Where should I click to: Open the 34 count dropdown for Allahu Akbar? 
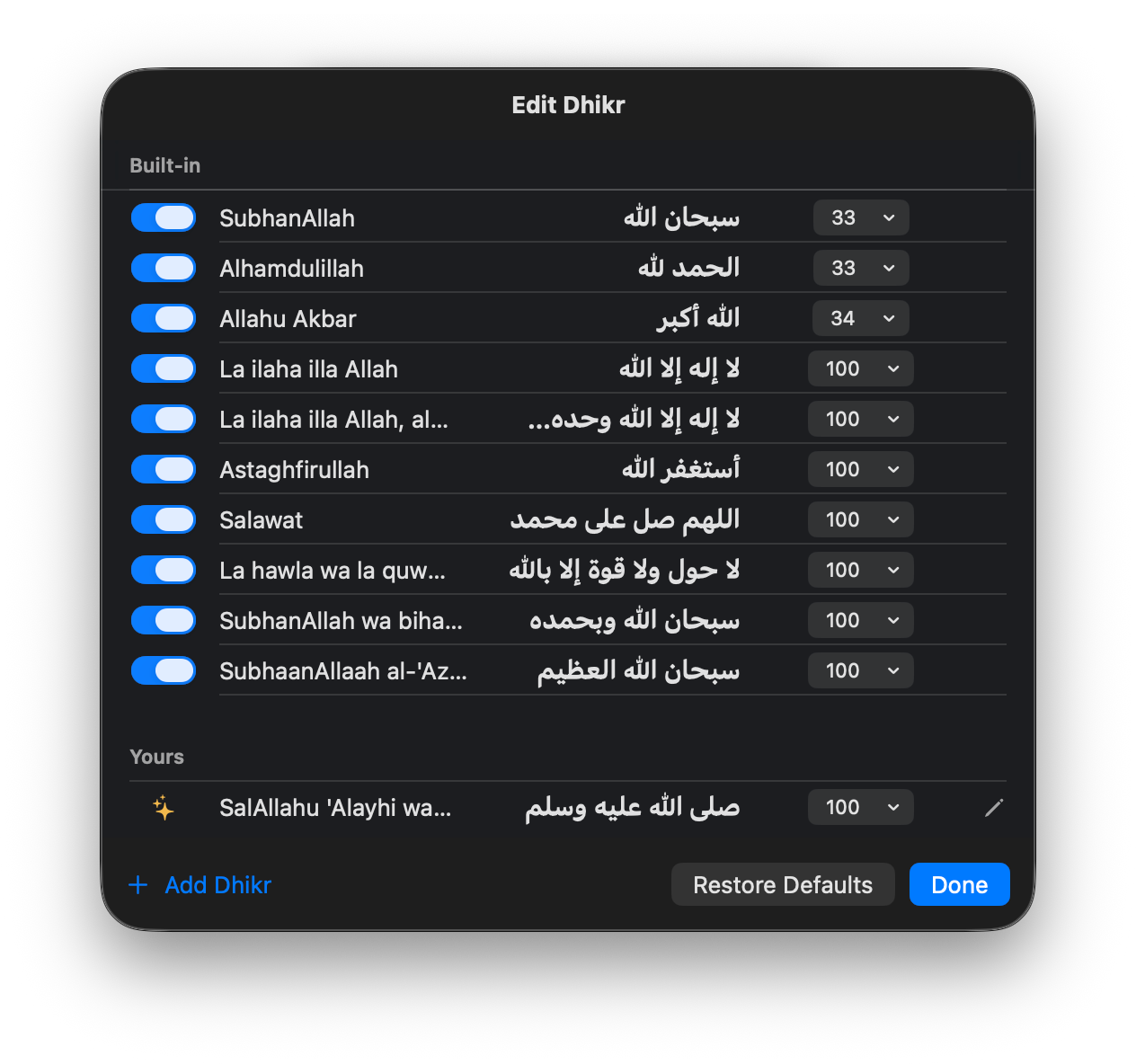click(x=861, y=318)
